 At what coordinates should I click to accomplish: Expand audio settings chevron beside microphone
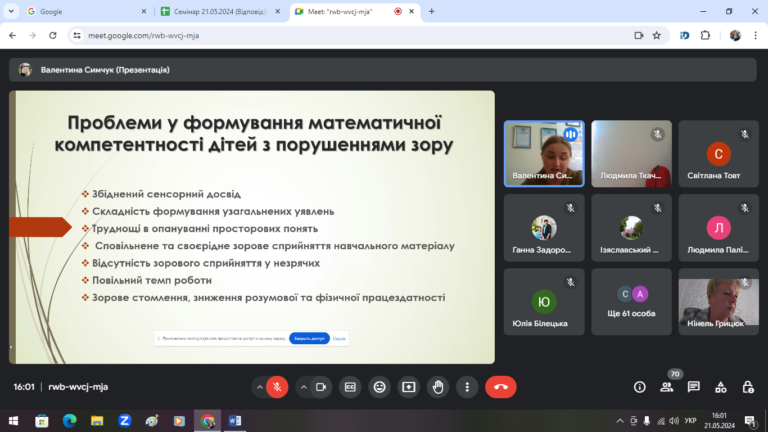[260, 387]
